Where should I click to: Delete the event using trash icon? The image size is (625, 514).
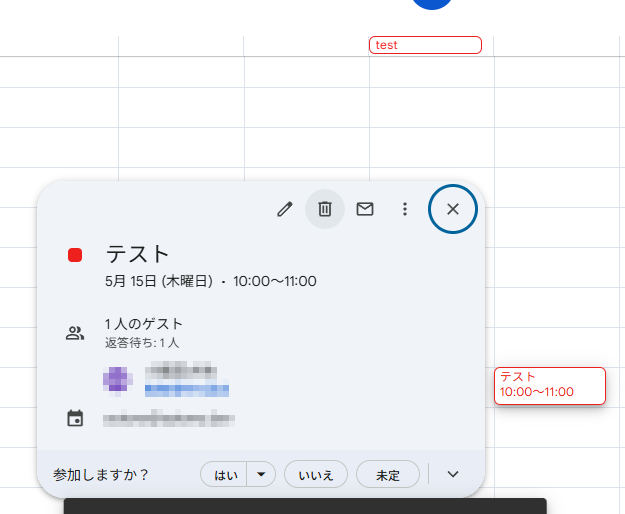point(325,209)
